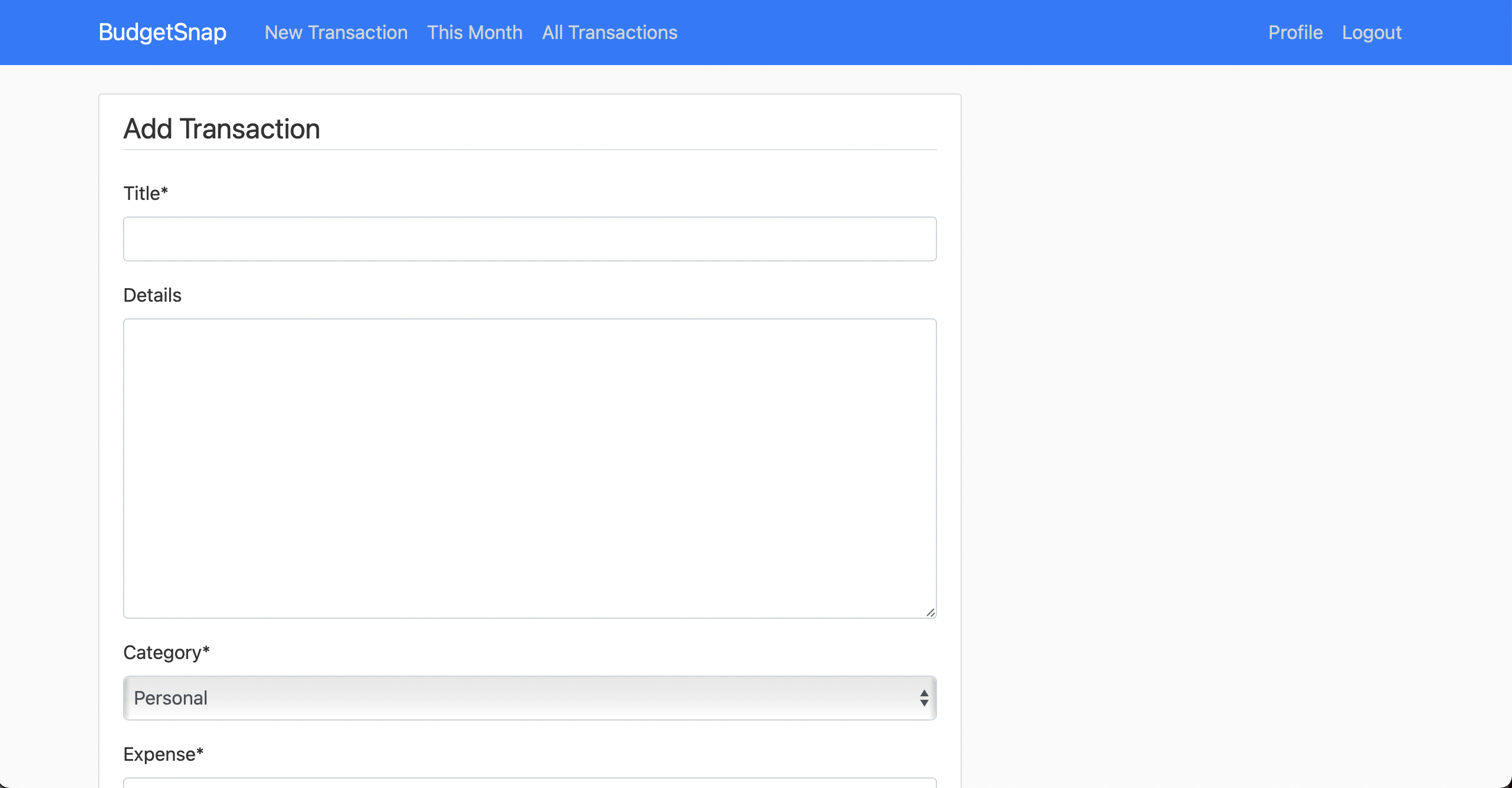Open the New Transaction page
Screen dimensions: 1512x788
(336, 33)
